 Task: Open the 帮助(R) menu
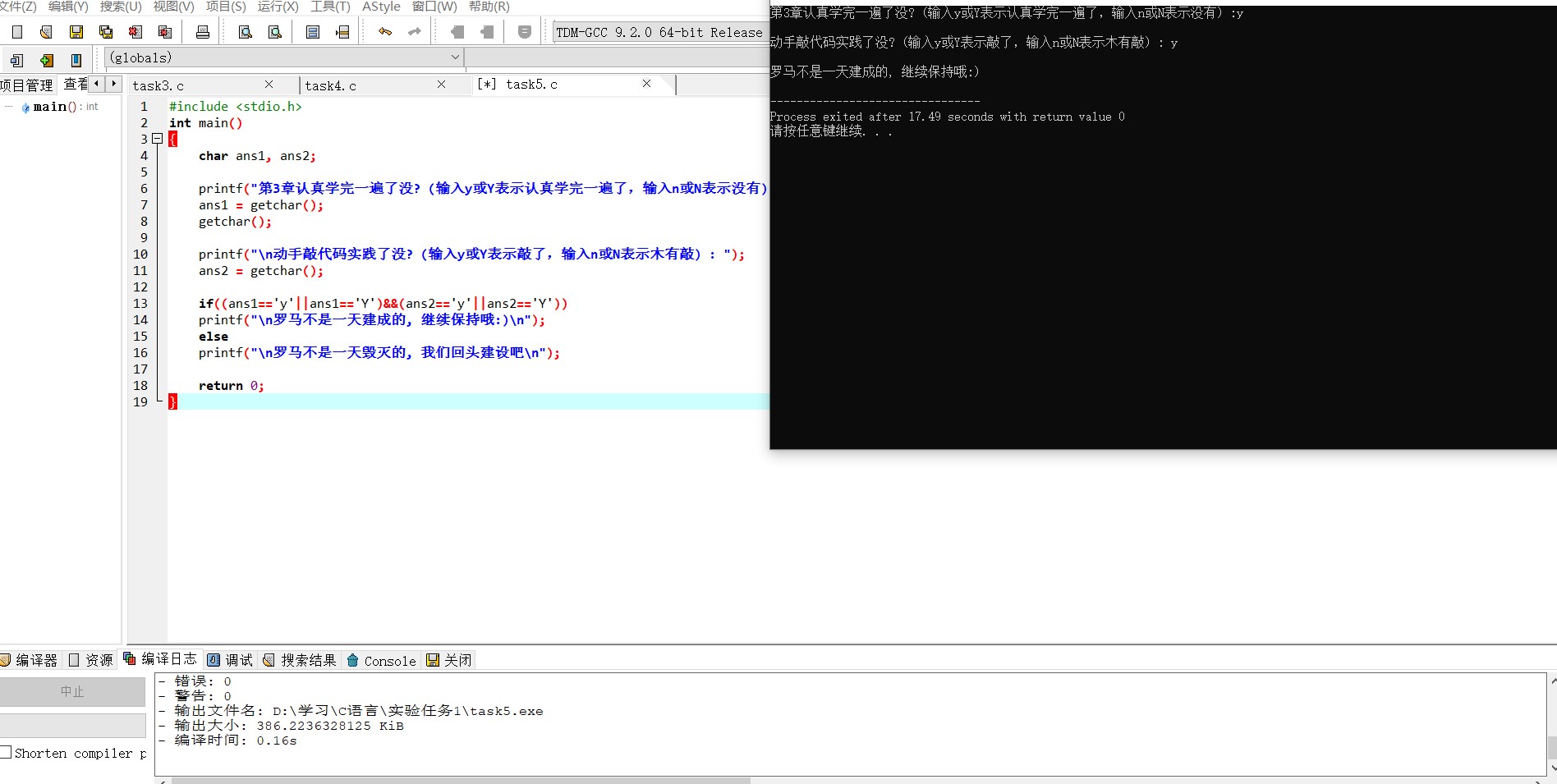489,7
